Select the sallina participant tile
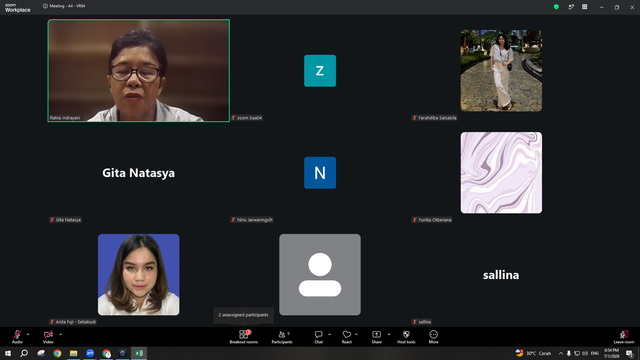 click(501, 275)
